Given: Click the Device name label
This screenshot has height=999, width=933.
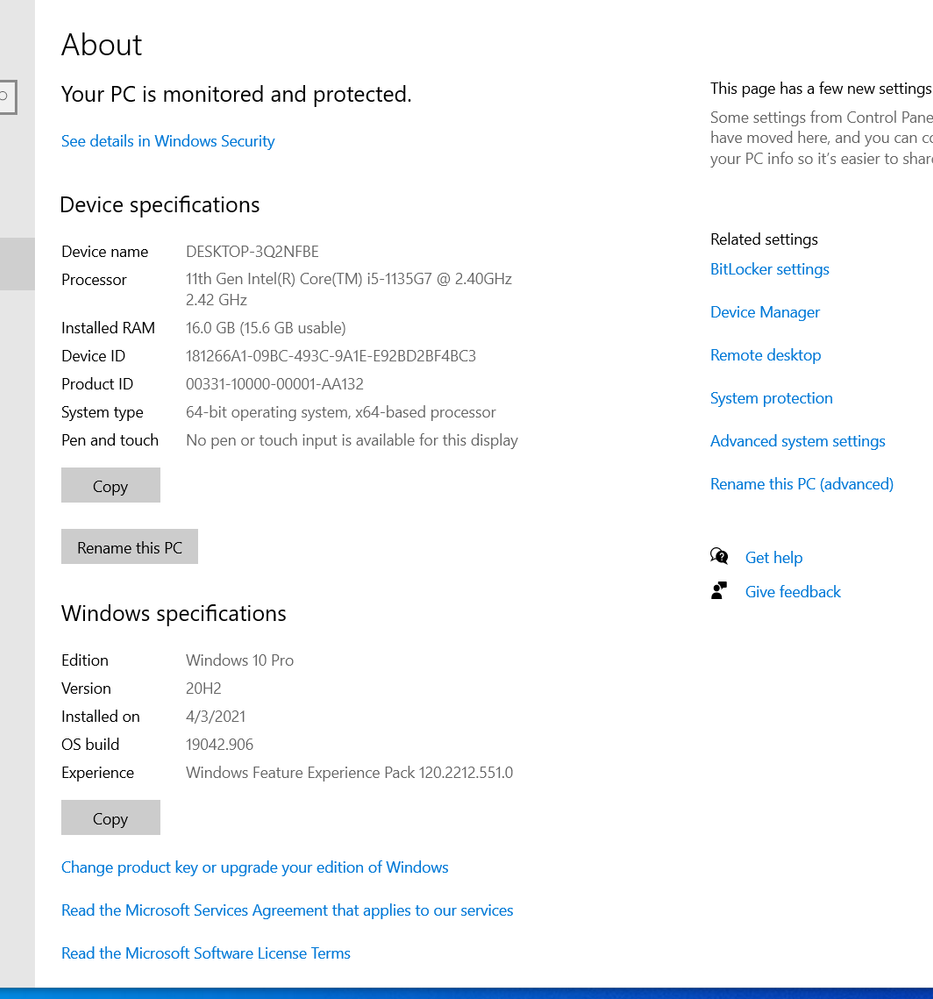Looking at the screenshot, I should pos(105,252).
